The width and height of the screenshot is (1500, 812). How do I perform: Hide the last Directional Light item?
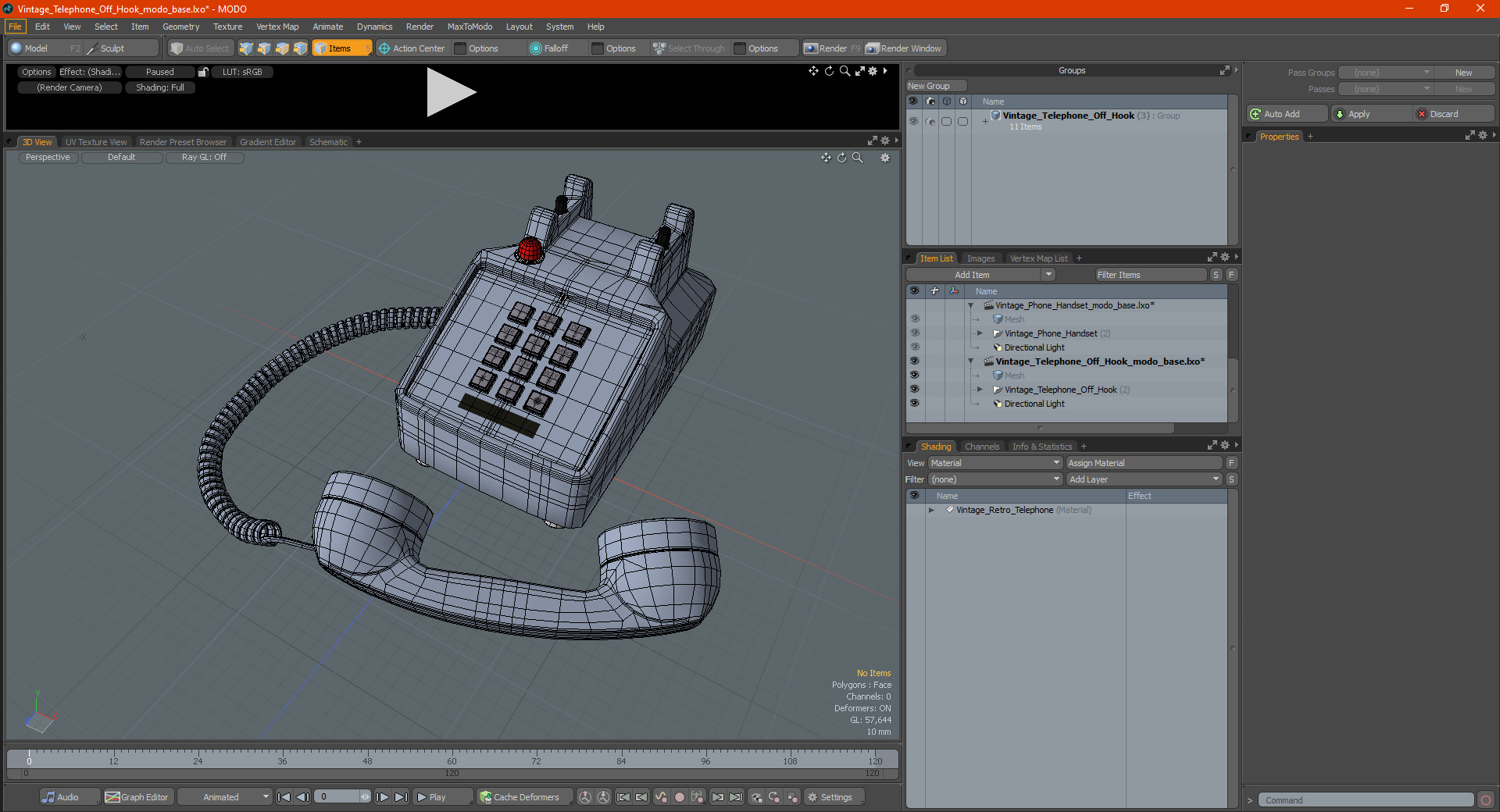coord(914,404)
